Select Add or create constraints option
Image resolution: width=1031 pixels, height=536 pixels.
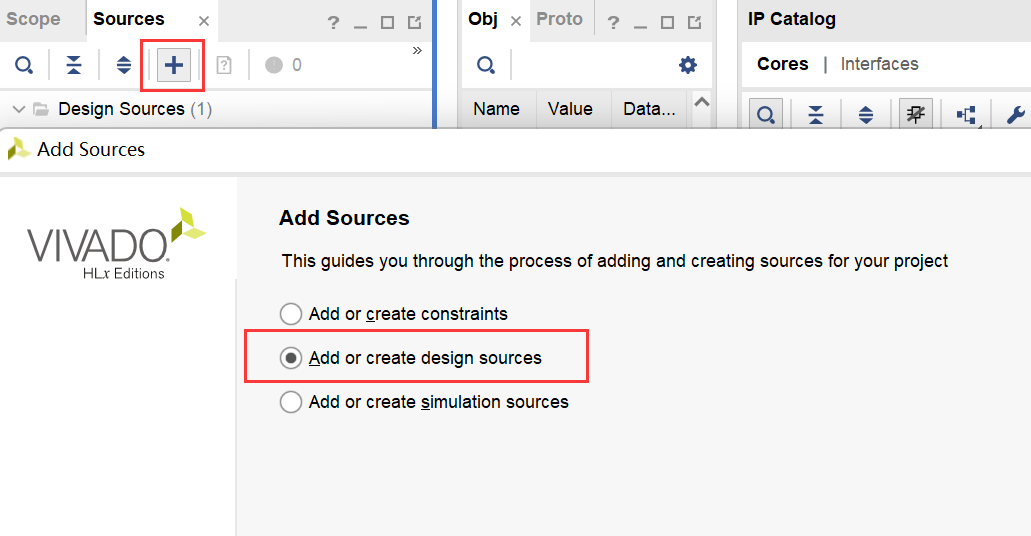coord(393,314)
